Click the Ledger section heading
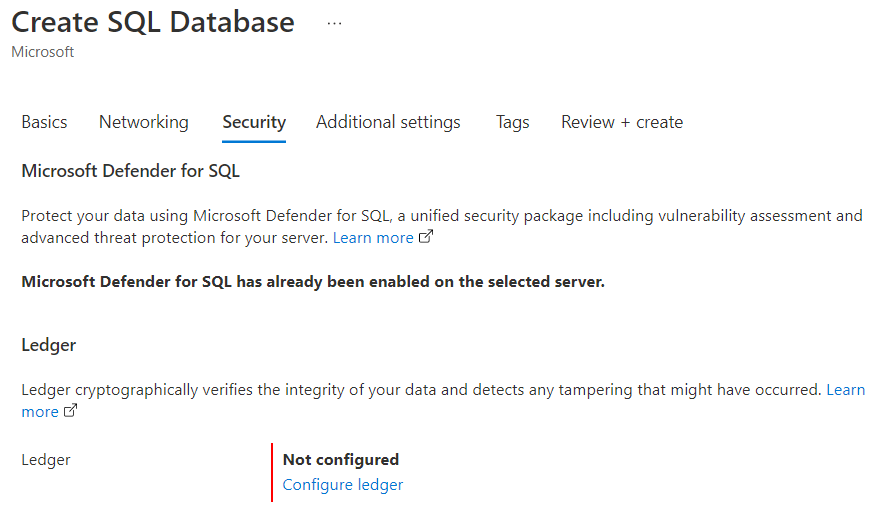 click(49, 345)
